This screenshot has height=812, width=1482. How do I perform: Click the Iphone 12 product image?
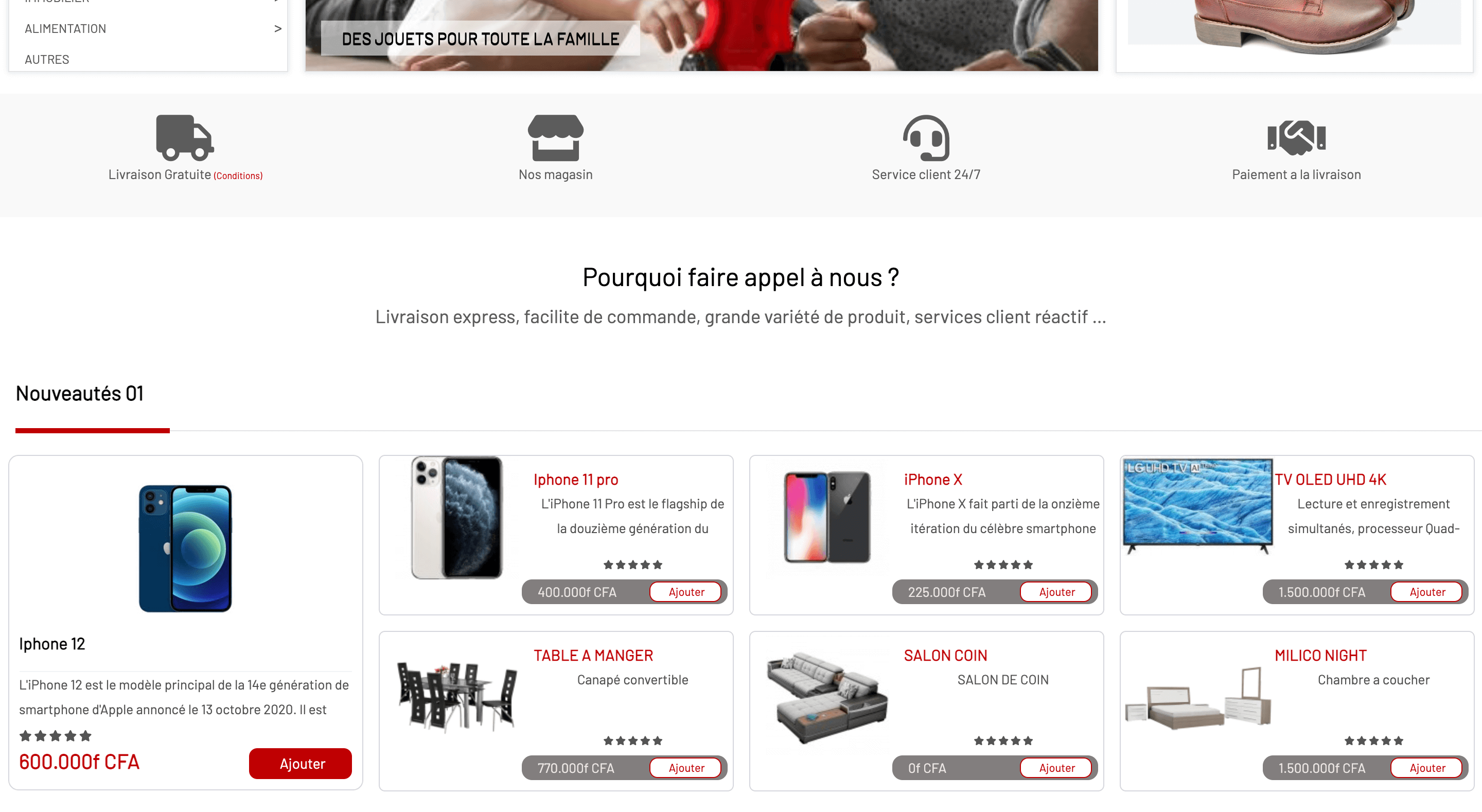(x=185, y=548)
